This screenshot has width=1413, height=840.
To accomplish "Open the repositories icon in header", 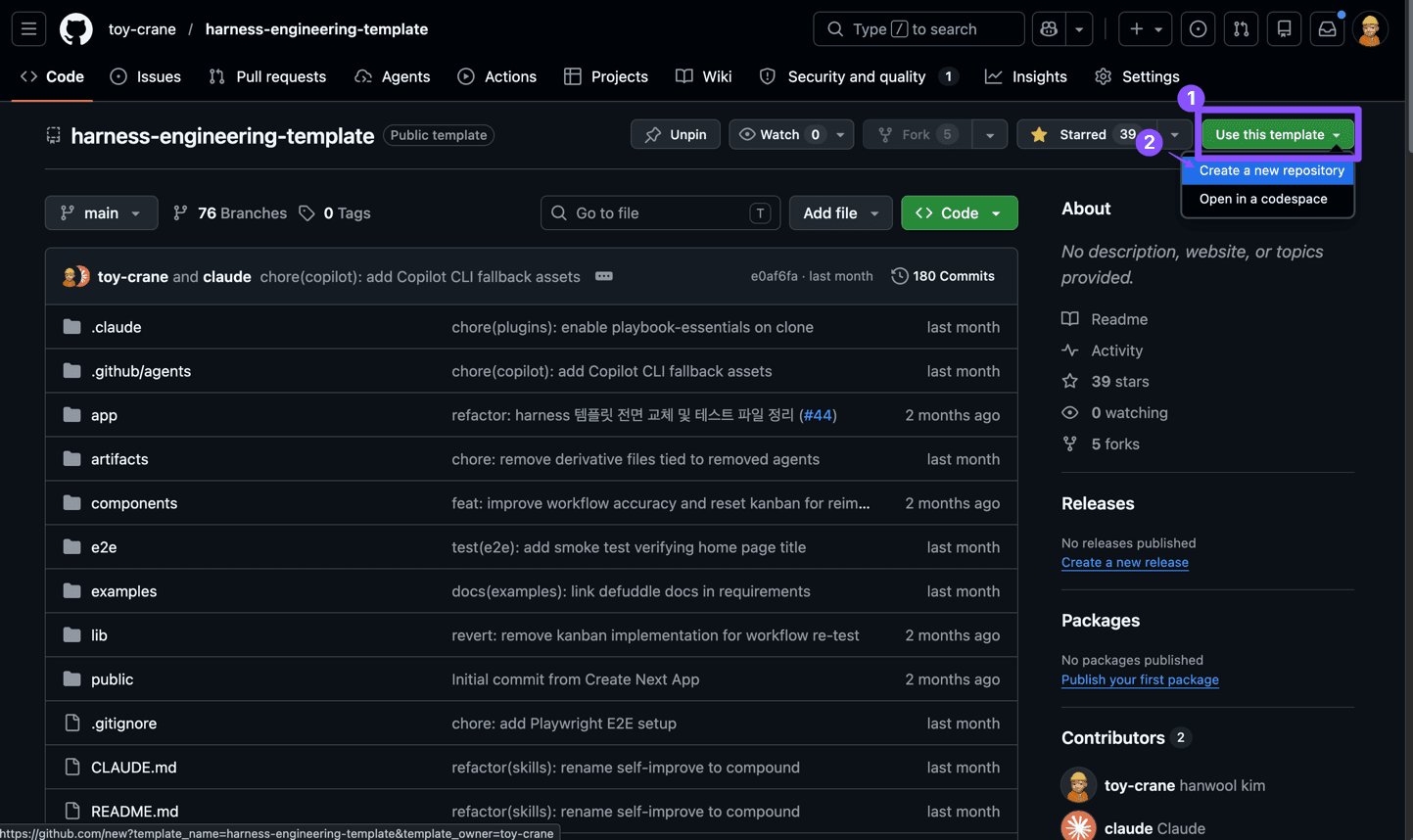I will (x=1284, y=29).
